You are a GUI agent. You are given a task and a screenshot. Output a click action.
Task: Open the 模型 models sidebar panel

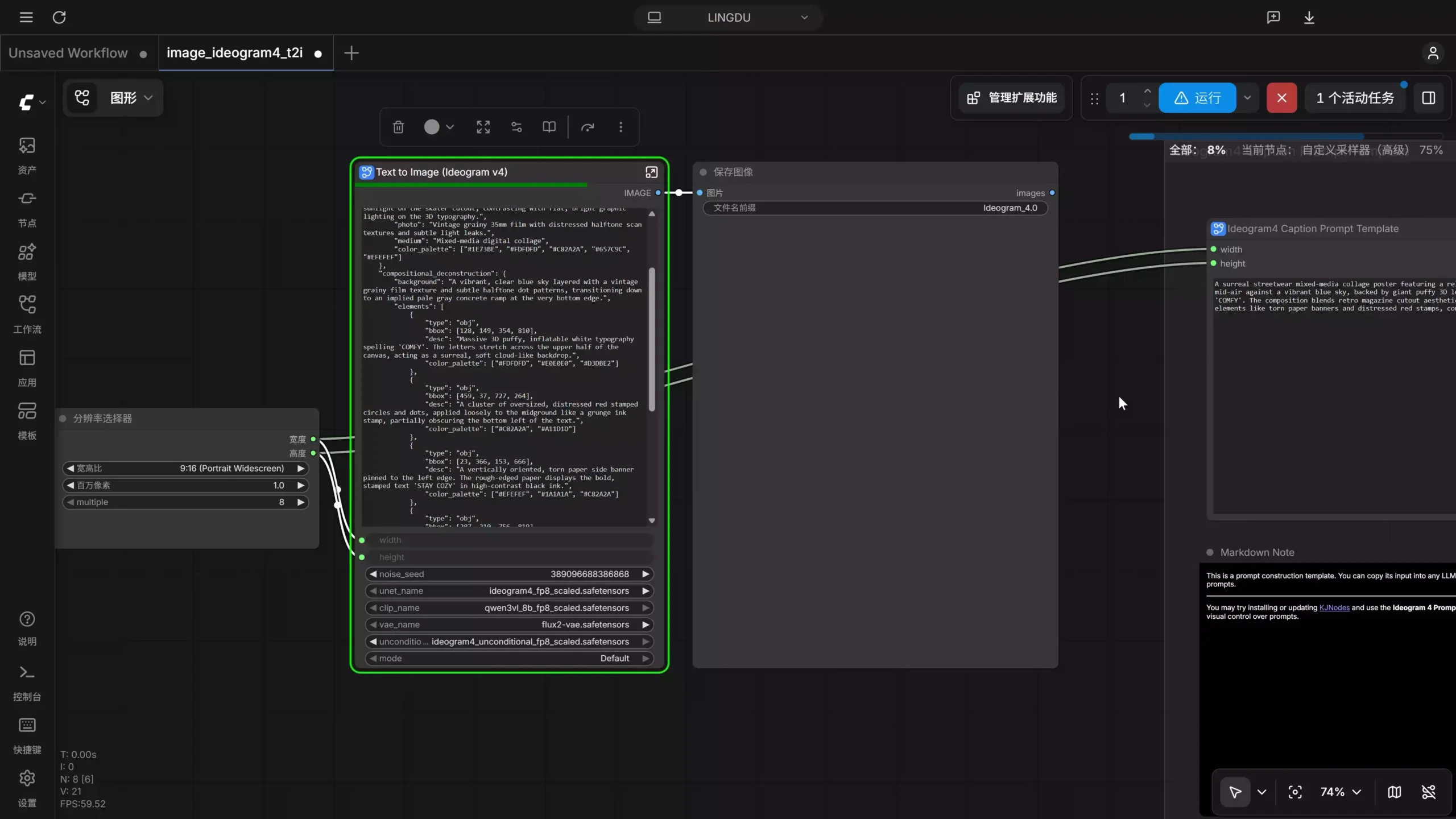click(x=27, y=262)
